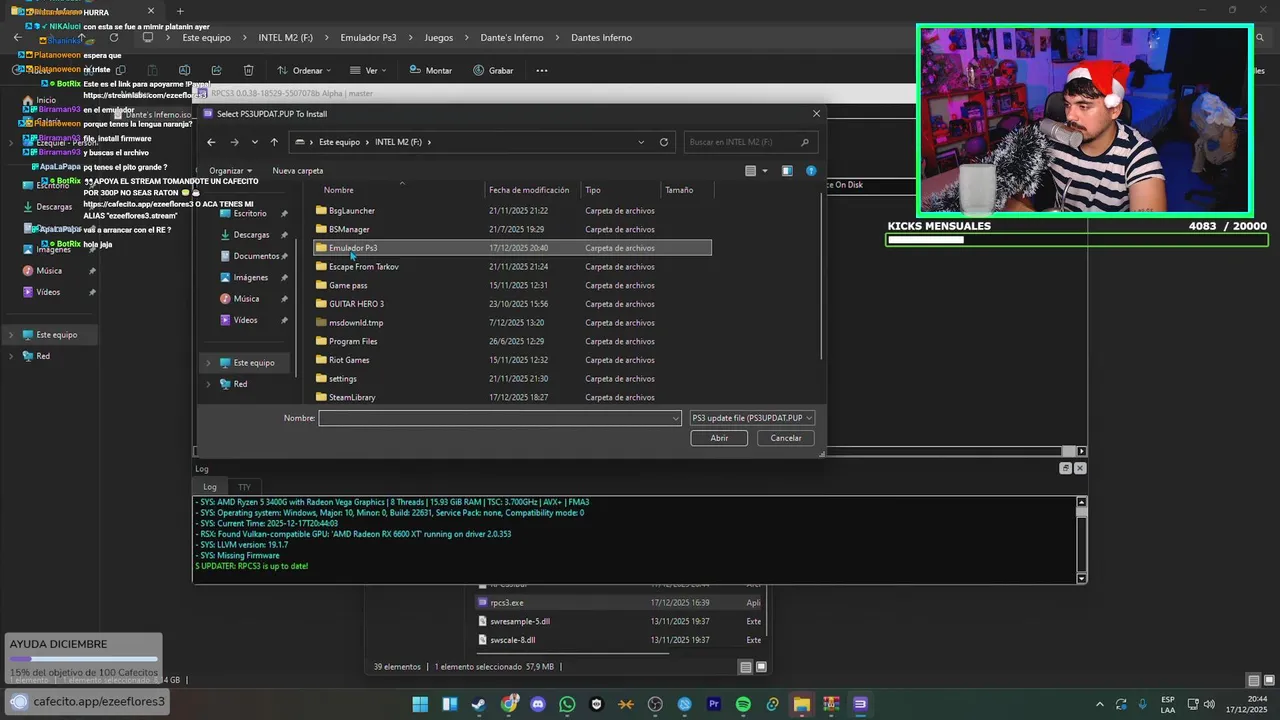The width and height of the screenshot is (1280, 720).
Task: Click the Cancelar button
Action: pos(786,438)
